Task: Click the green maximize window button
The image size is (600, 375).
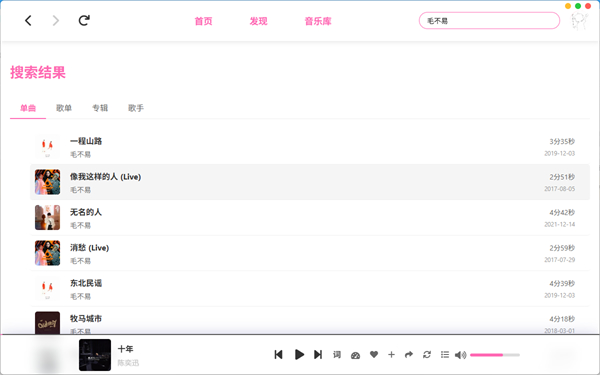Action: tap(578, 6)
